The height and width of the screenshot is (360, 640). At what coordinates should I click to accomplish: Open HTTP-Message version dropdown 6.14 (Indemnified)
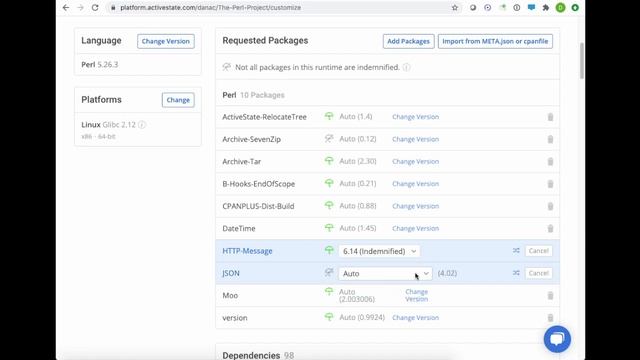point(379,251)
